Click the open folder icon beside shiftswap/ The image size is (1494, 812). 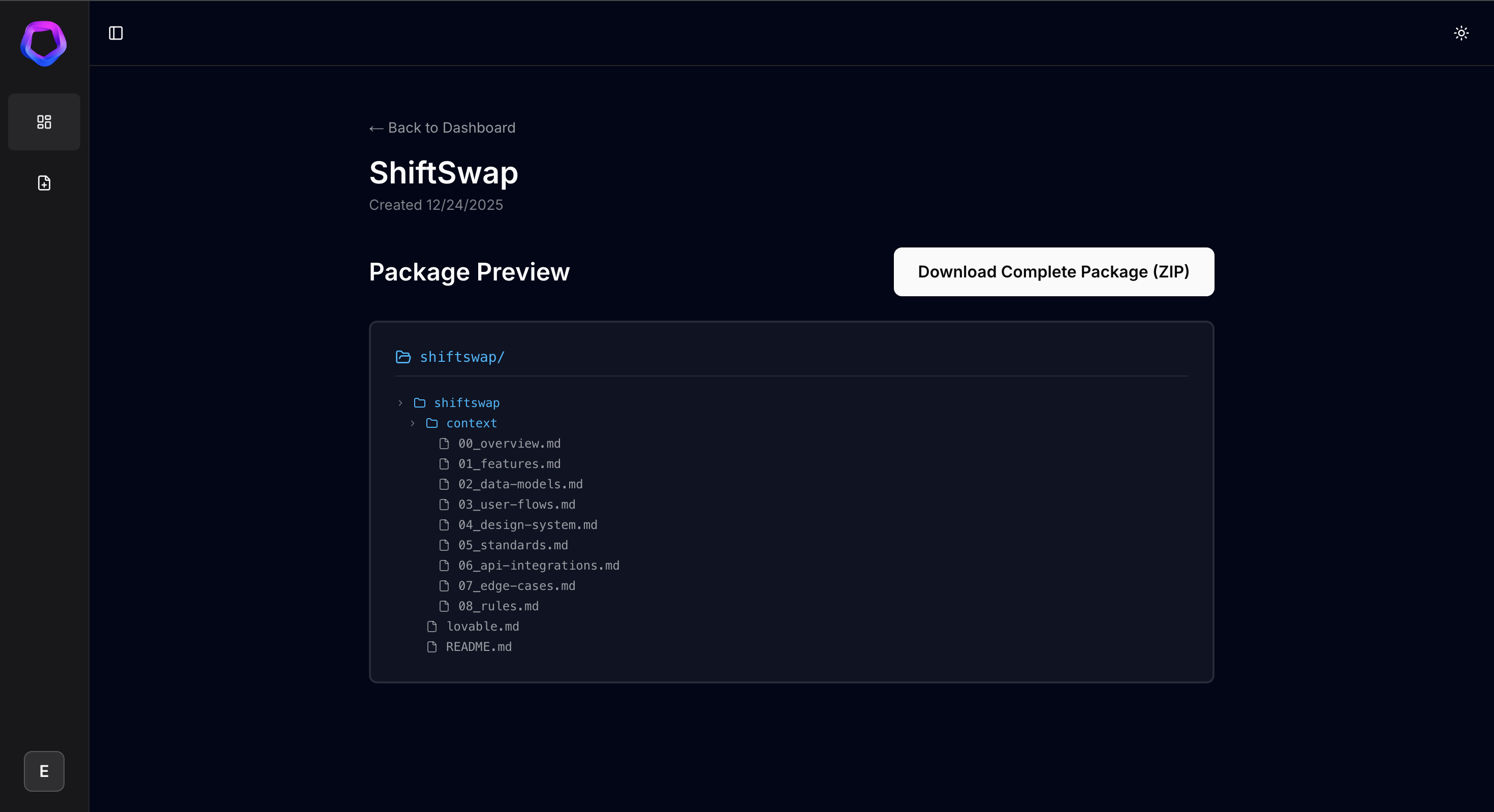point(403,357)
